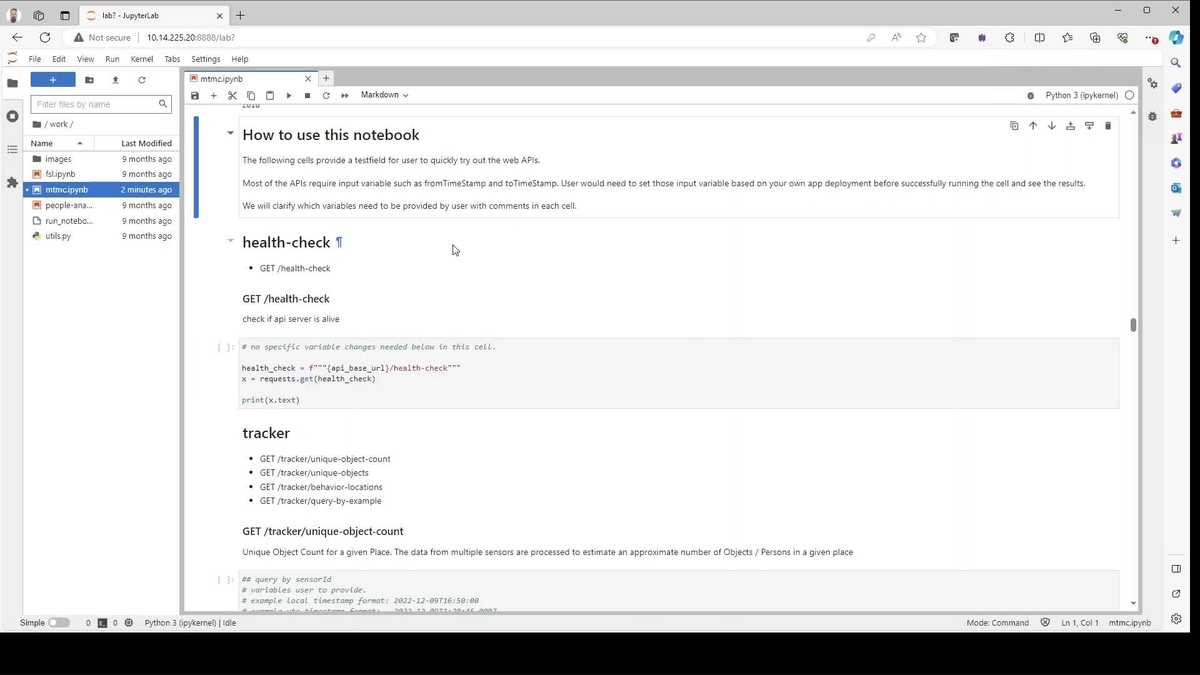Image resolution: width=1200 pixels, height=675 pixels.
Task: Open fsl.ipynb in the file browser
Action: (x=59, y=174)
